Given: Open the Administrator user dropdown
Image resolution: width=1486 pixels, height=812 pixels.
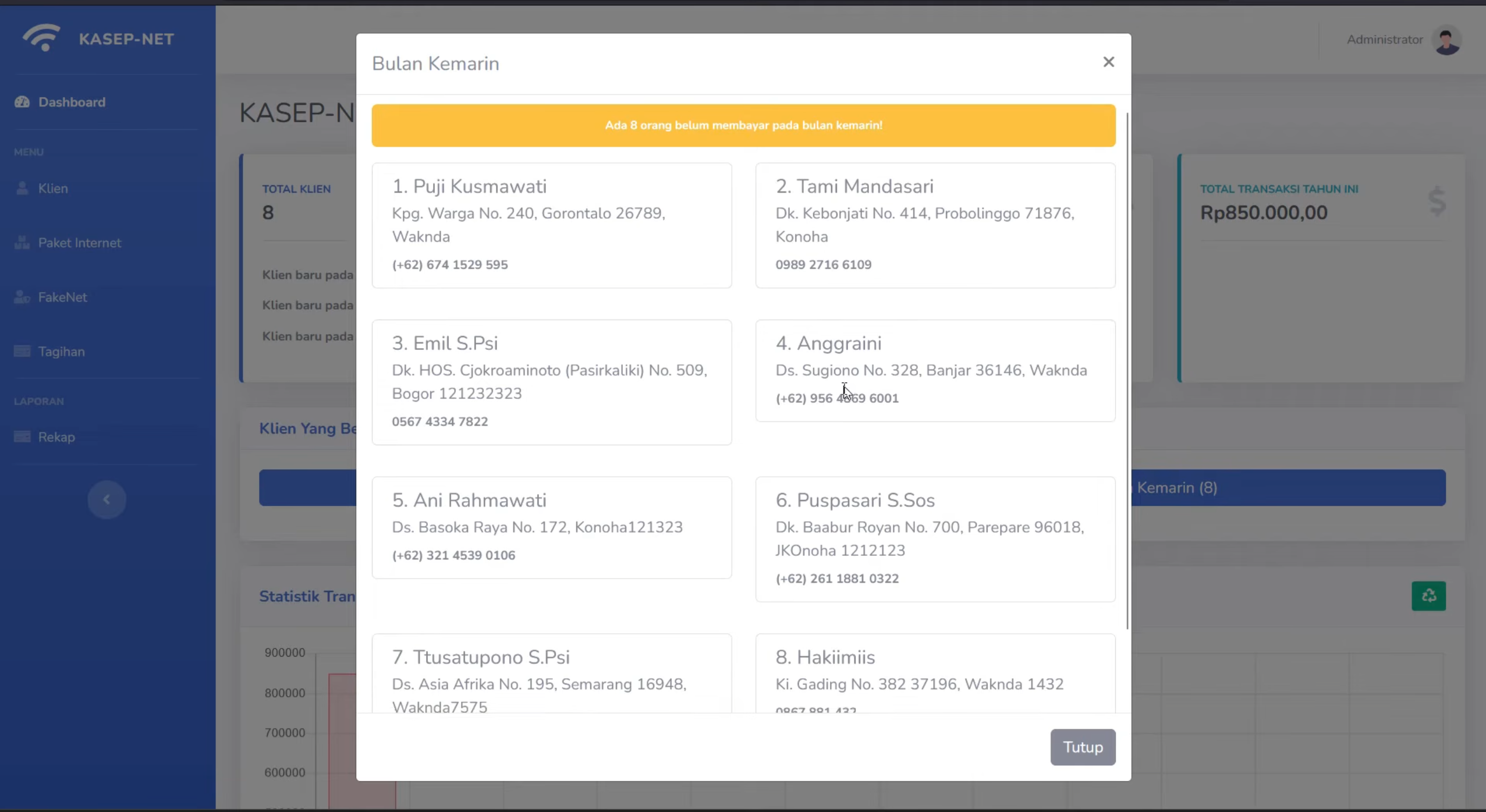Looking at the screenshot, I should point(1404,40).
